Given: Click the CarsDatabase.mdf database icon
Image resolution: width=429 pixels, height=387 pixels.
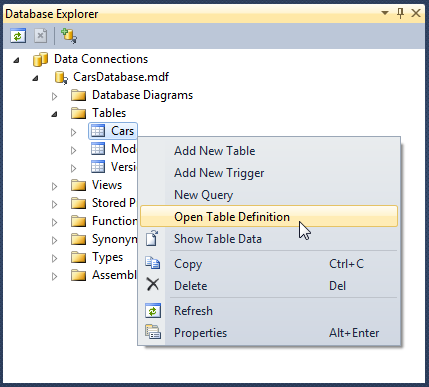Looking at the screenshot, I should (x=61, y=77).
